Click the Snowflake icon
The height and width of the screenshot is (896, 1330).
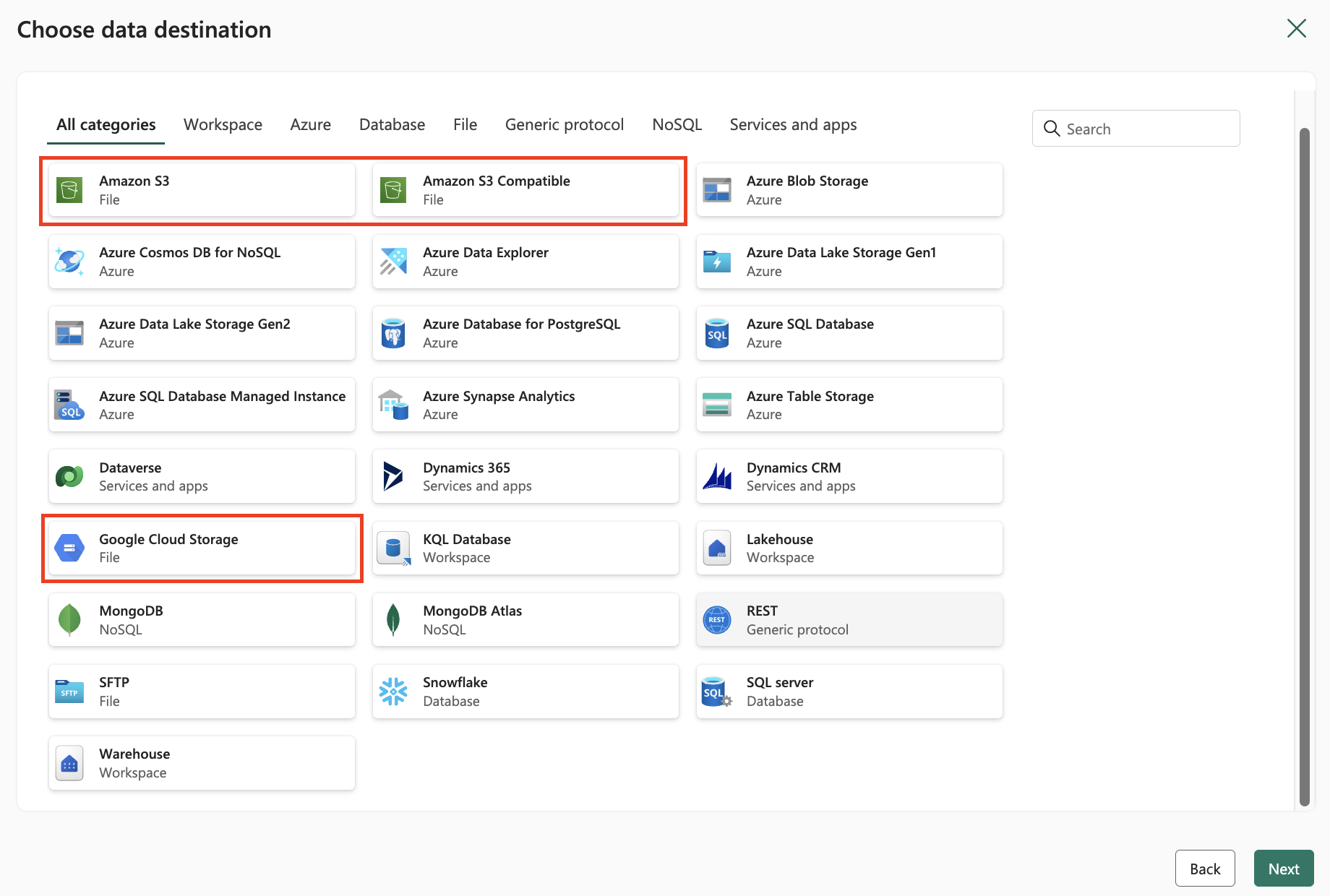click(x=393, y=692)
